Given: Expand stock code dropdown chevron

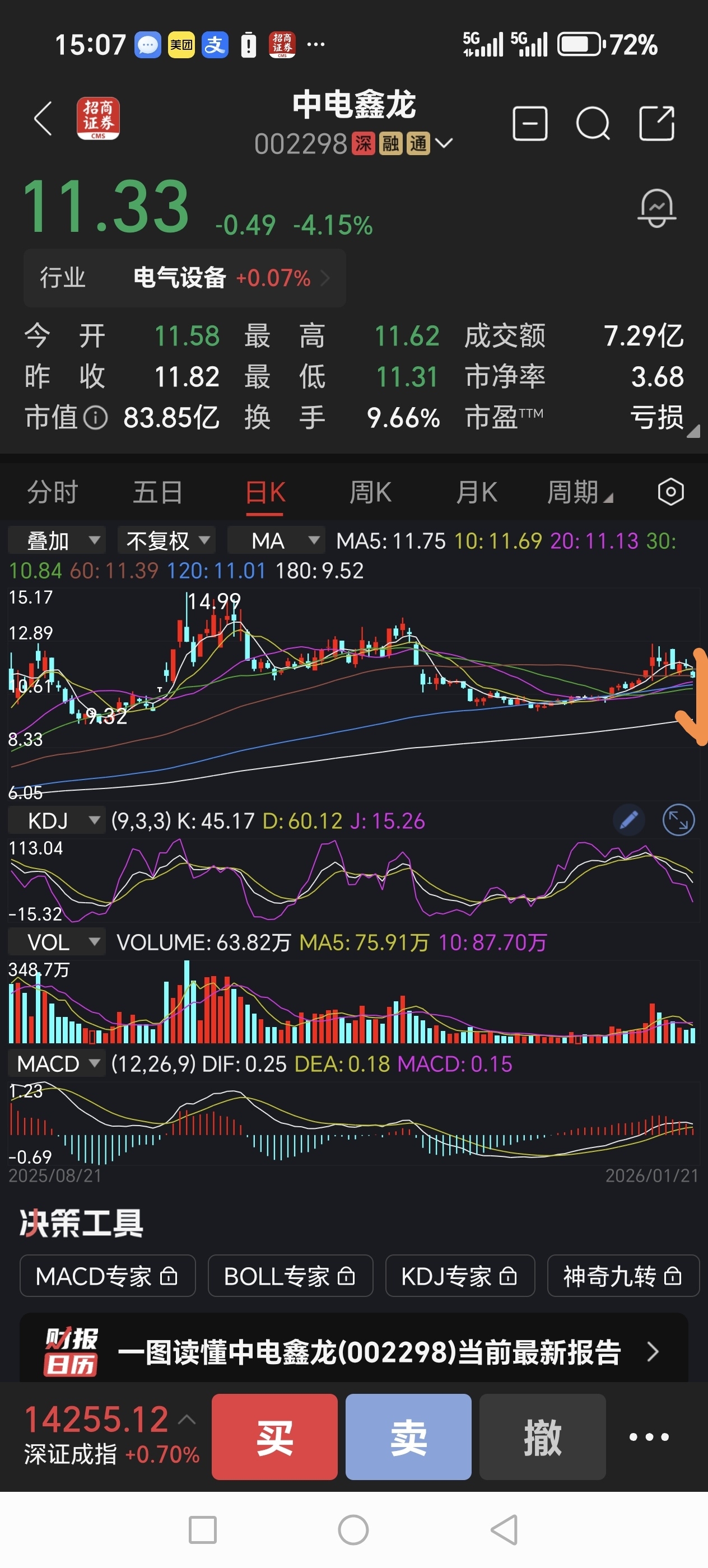Looking at the screenshot, I should [444, 144].
